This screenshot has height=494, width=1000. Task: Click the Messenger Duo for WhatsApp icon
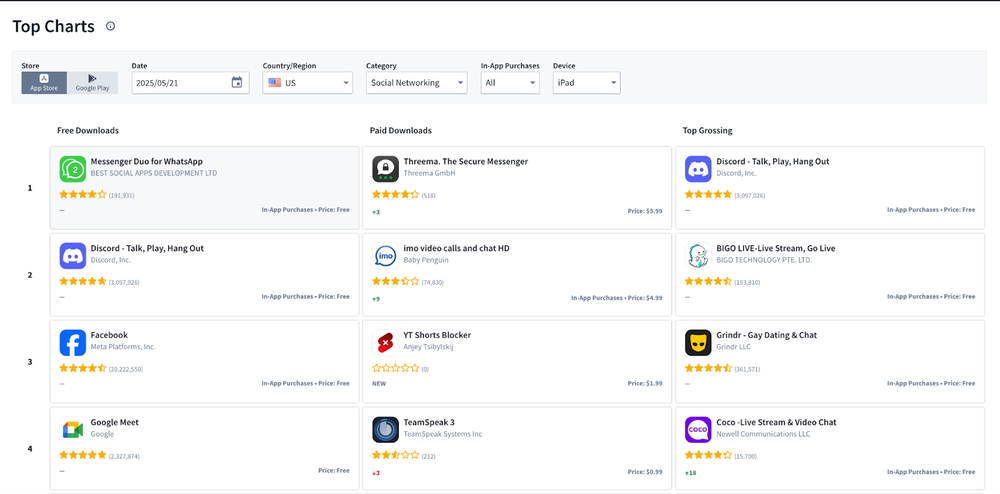[x=72, y=169]
